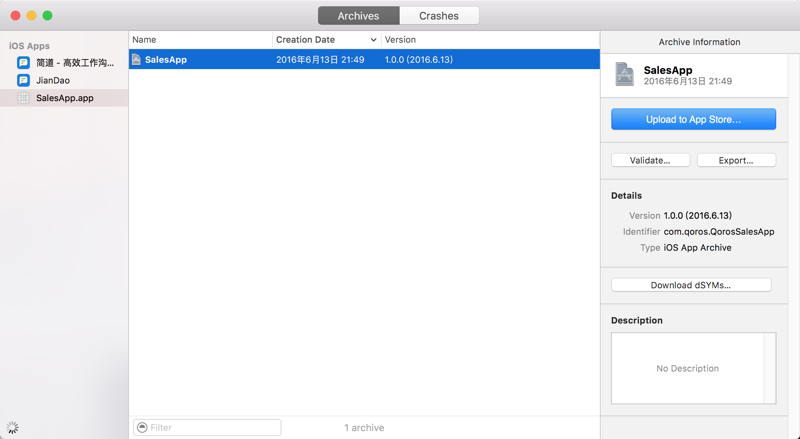Click Version value in Details section
The image size is (800, 439).
click(x=697, y=215)
